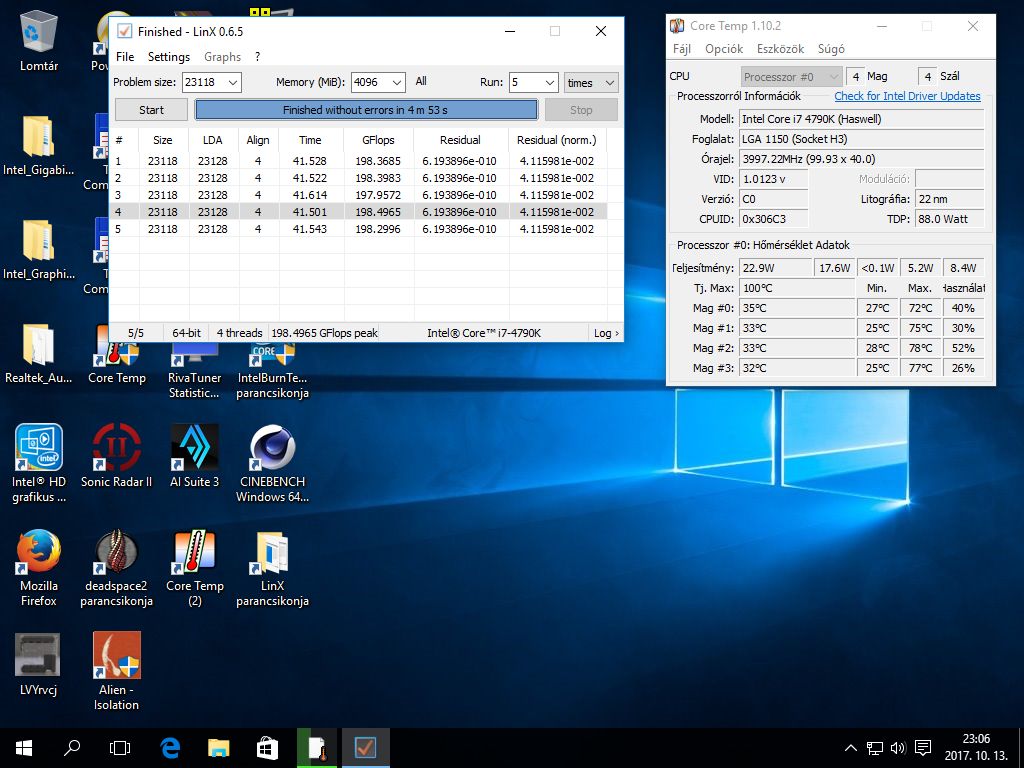Open the times unit dropdown
The image size is (1024, 768).
click(x=590, y=83)
